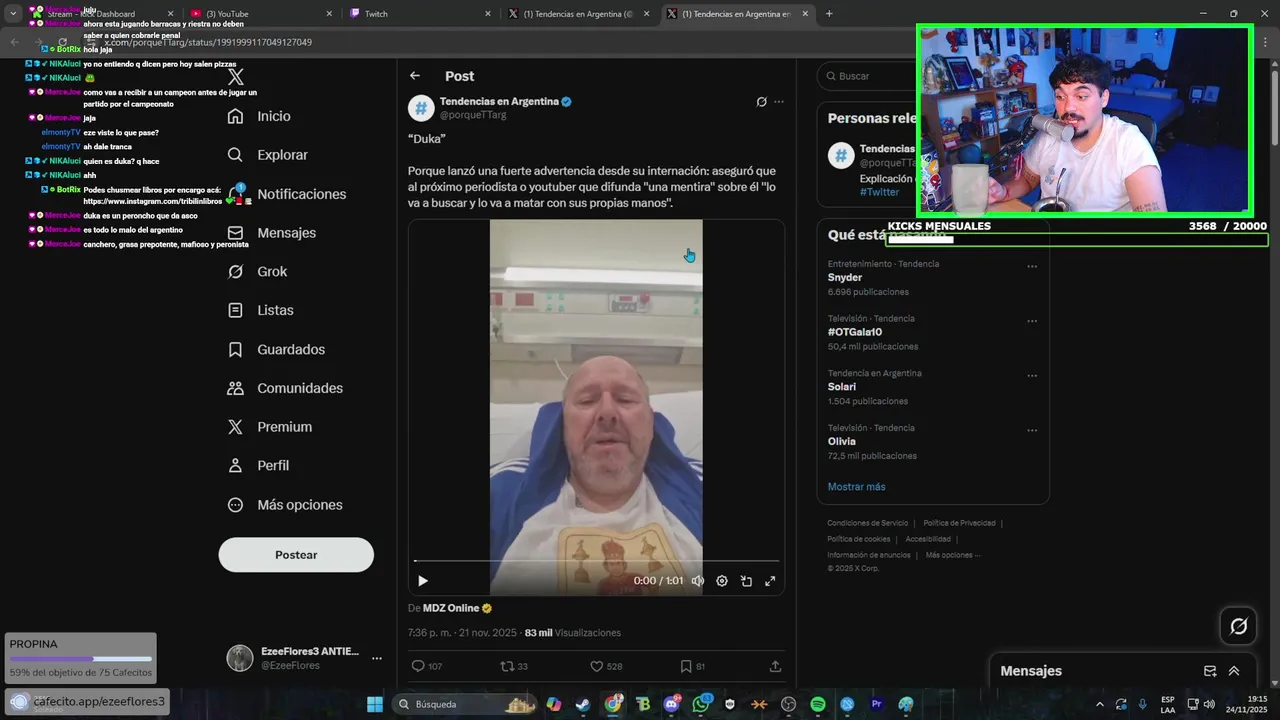The height and width of the screenshot is (720, 1280).
Task: Open Tendencias en Argentina profile name
Action: click(x=499, y=101)
